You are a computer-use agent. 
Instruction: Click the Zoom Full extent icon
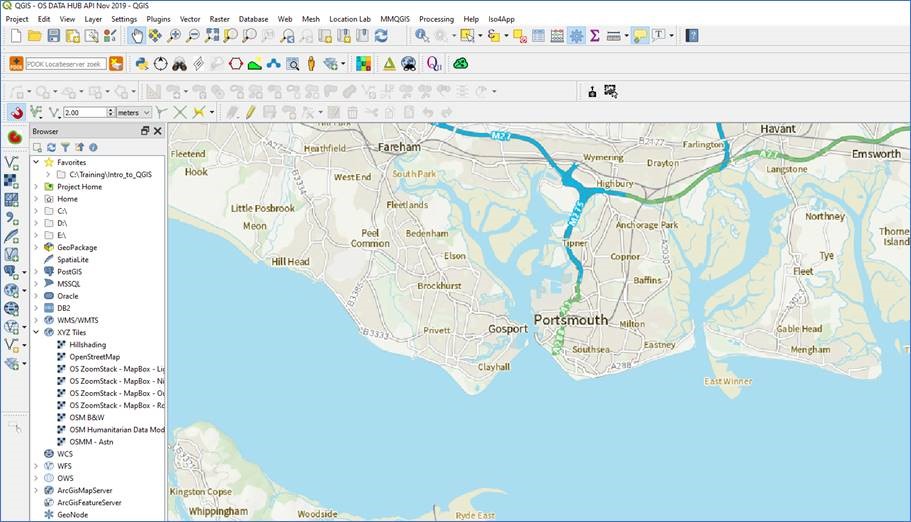tap(212, 36)
